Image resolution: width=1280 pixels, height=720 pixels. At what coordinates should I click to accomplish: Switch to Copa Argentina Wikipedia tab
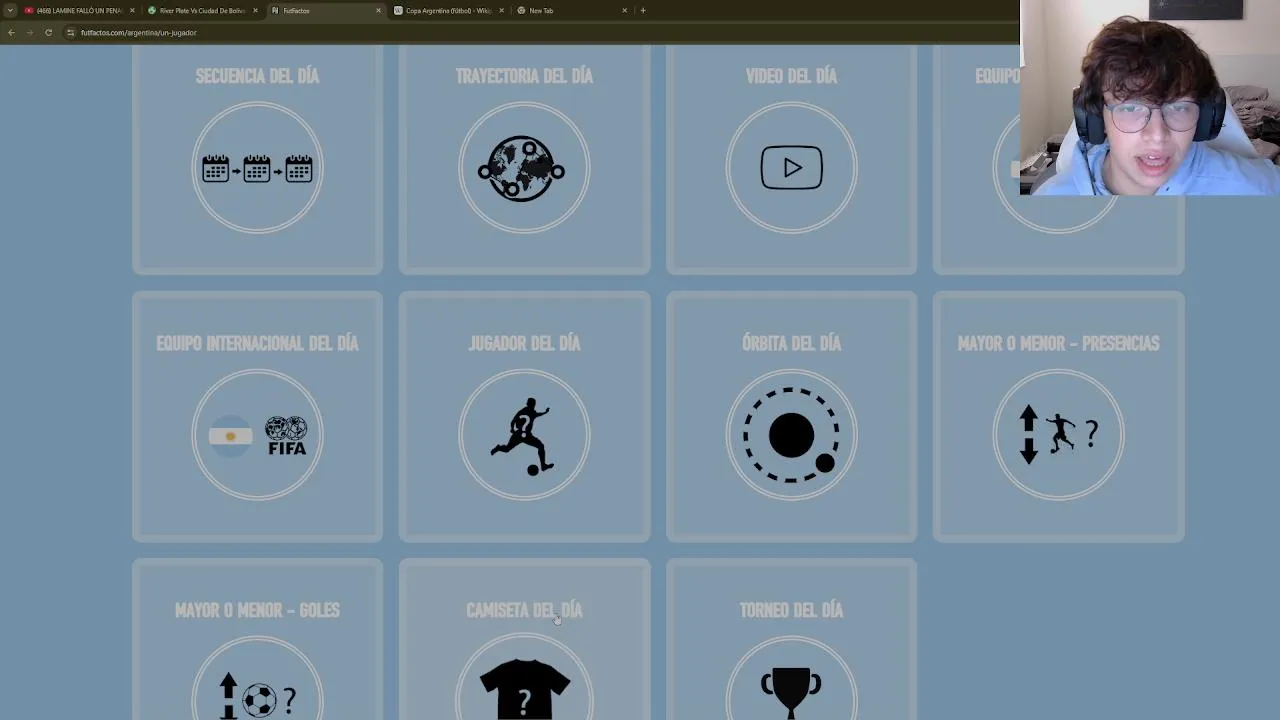pos(448,10)
